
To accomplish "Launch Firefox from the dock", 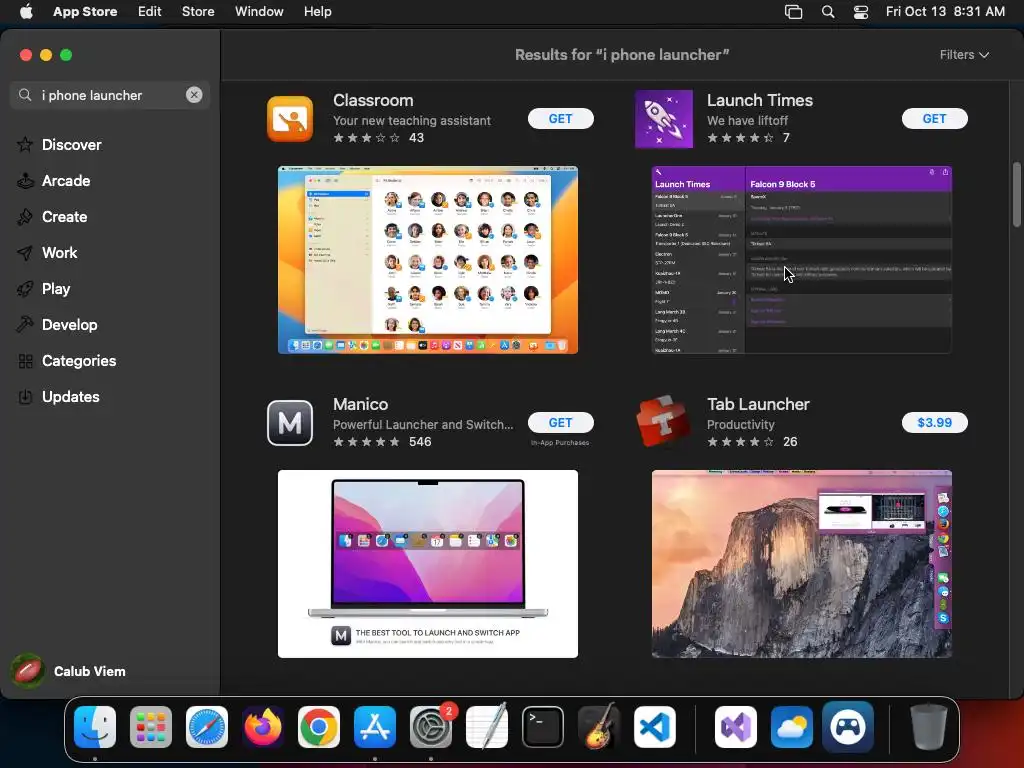I will (263, 727).
